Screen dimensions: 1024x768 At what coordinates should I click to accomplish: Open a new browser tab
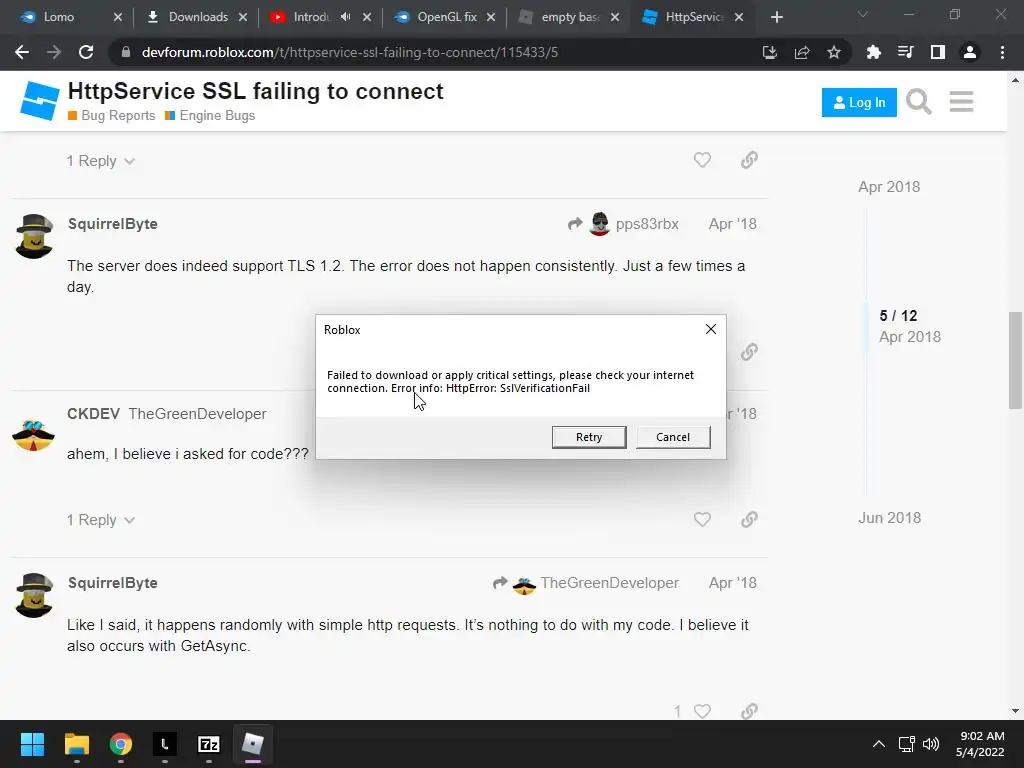pos(776,17)
